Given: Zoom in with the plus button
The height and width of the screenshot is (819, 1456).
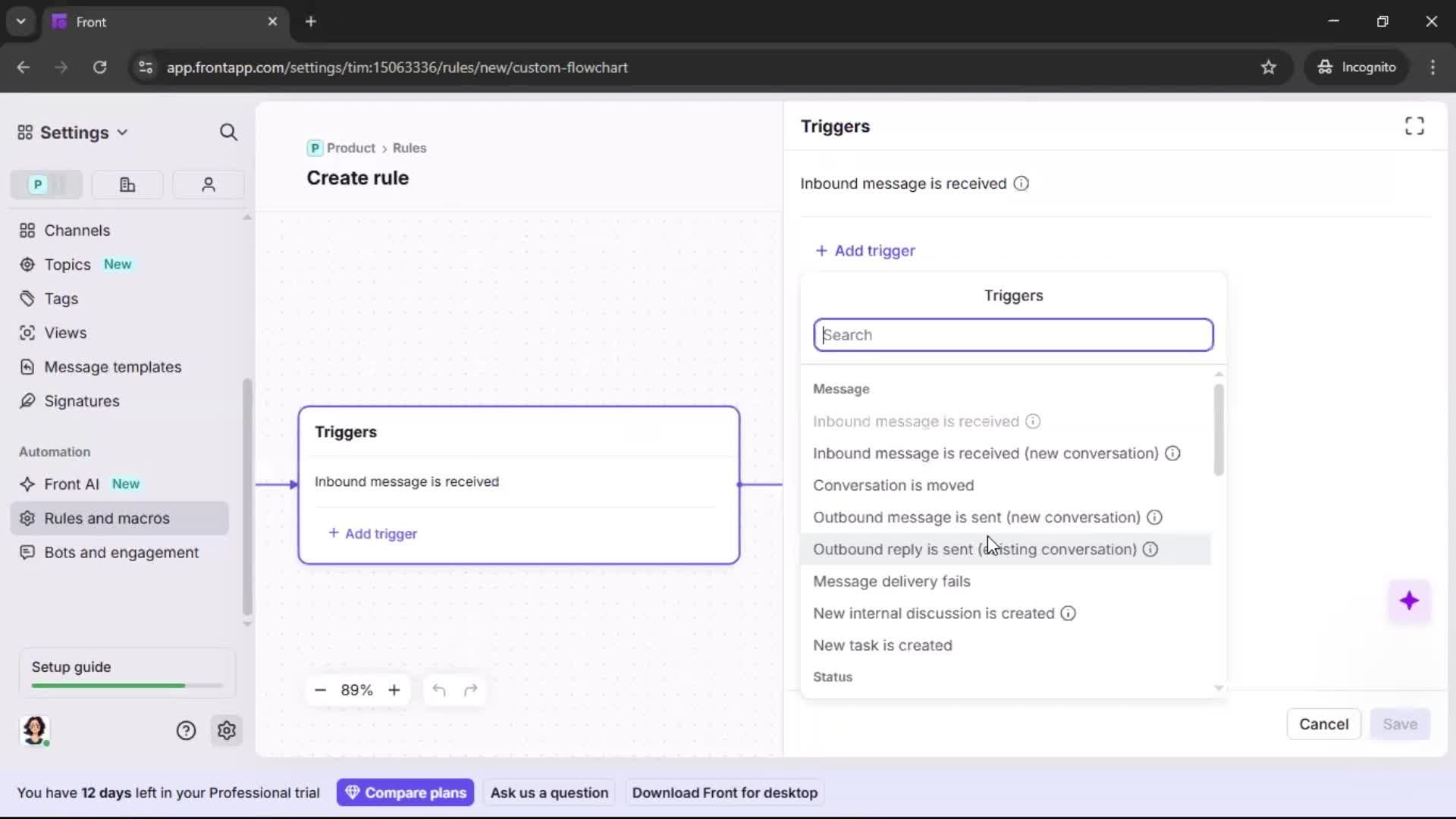Looking at the screenshot, I should (394, 690).
